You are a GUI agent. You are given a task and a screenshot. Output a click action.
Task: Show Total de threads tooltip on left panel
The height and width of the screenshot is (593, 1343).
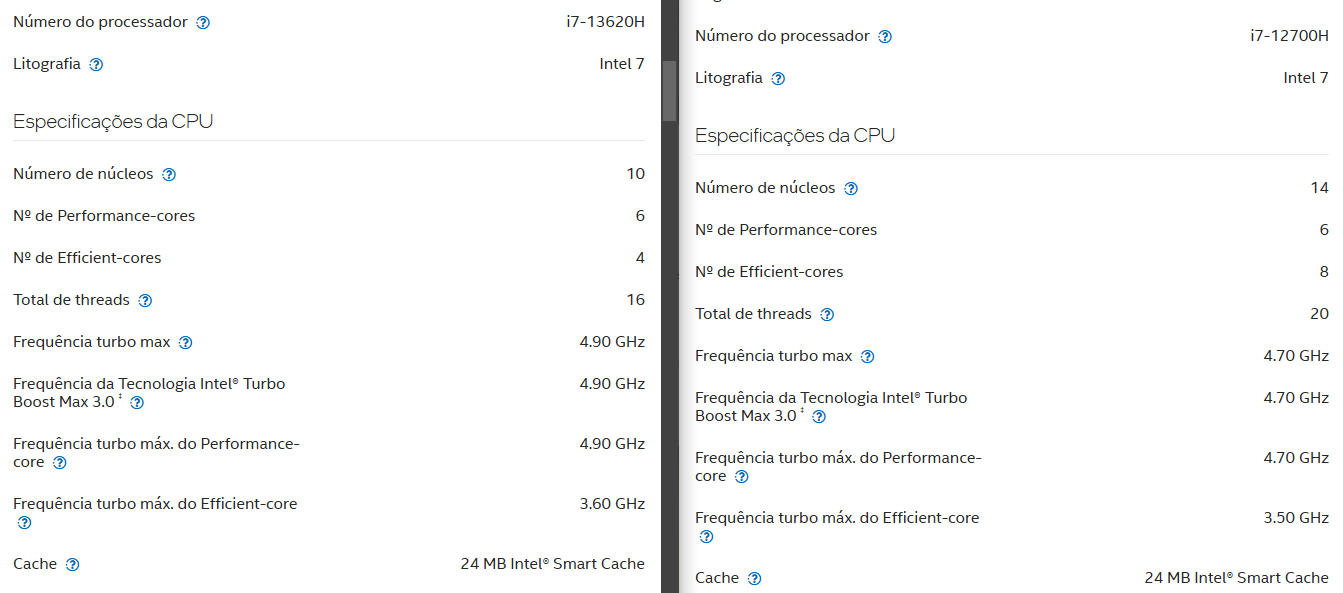[145, 301]
